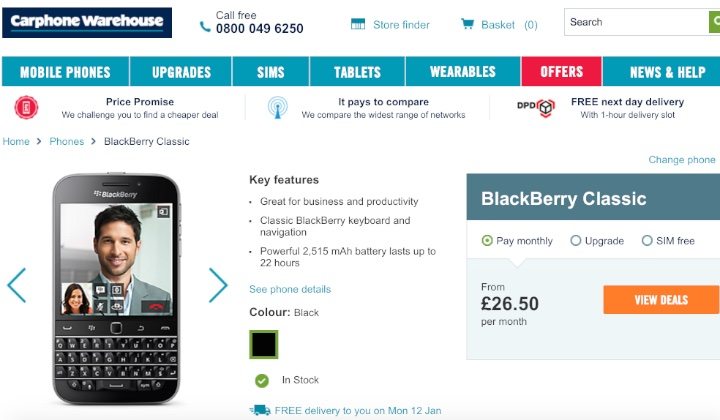The image size is (720, 420).
Task: Click the DPD delivery logo
Action: pos(536,107)
